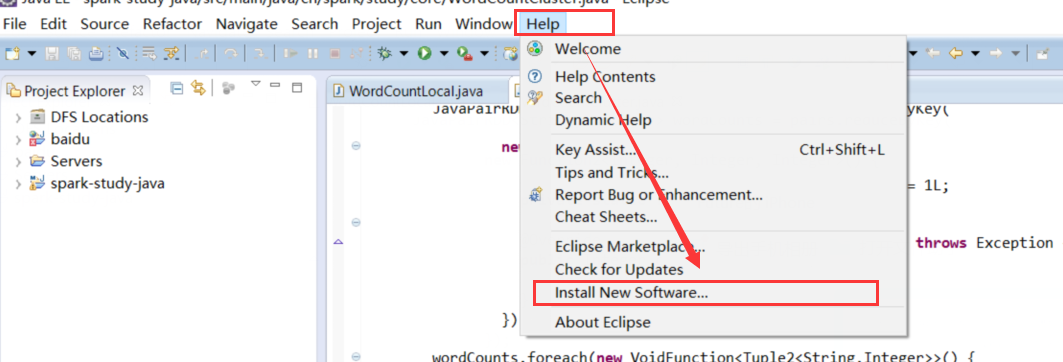Image resolution: width=1063 pixels, height=362 pixels.
Task: Open the Back history dropdown arrow
Action: point(976,53)
